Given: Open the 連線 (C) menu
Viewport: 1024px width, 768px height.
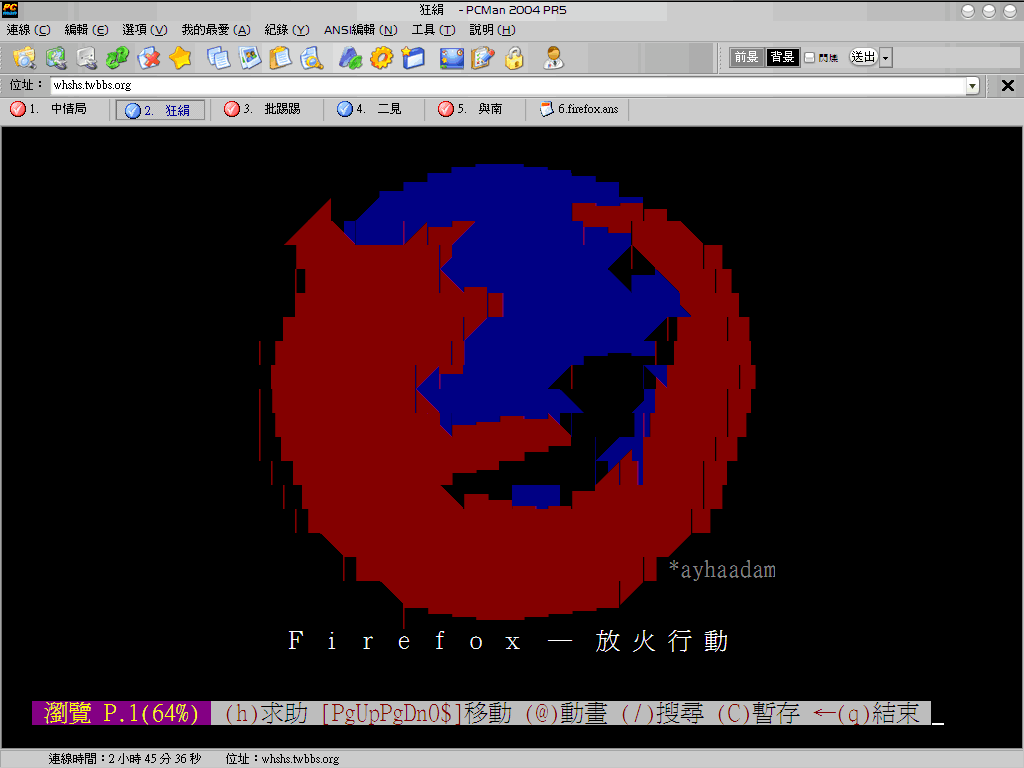Looking at the screenshot, I should click(28, 30).
